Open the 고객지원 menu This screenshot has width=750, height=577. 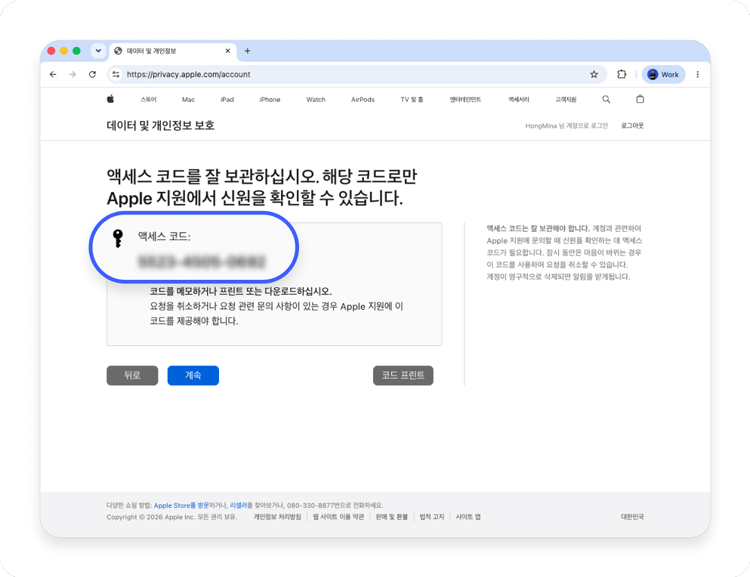click(566, 100)
